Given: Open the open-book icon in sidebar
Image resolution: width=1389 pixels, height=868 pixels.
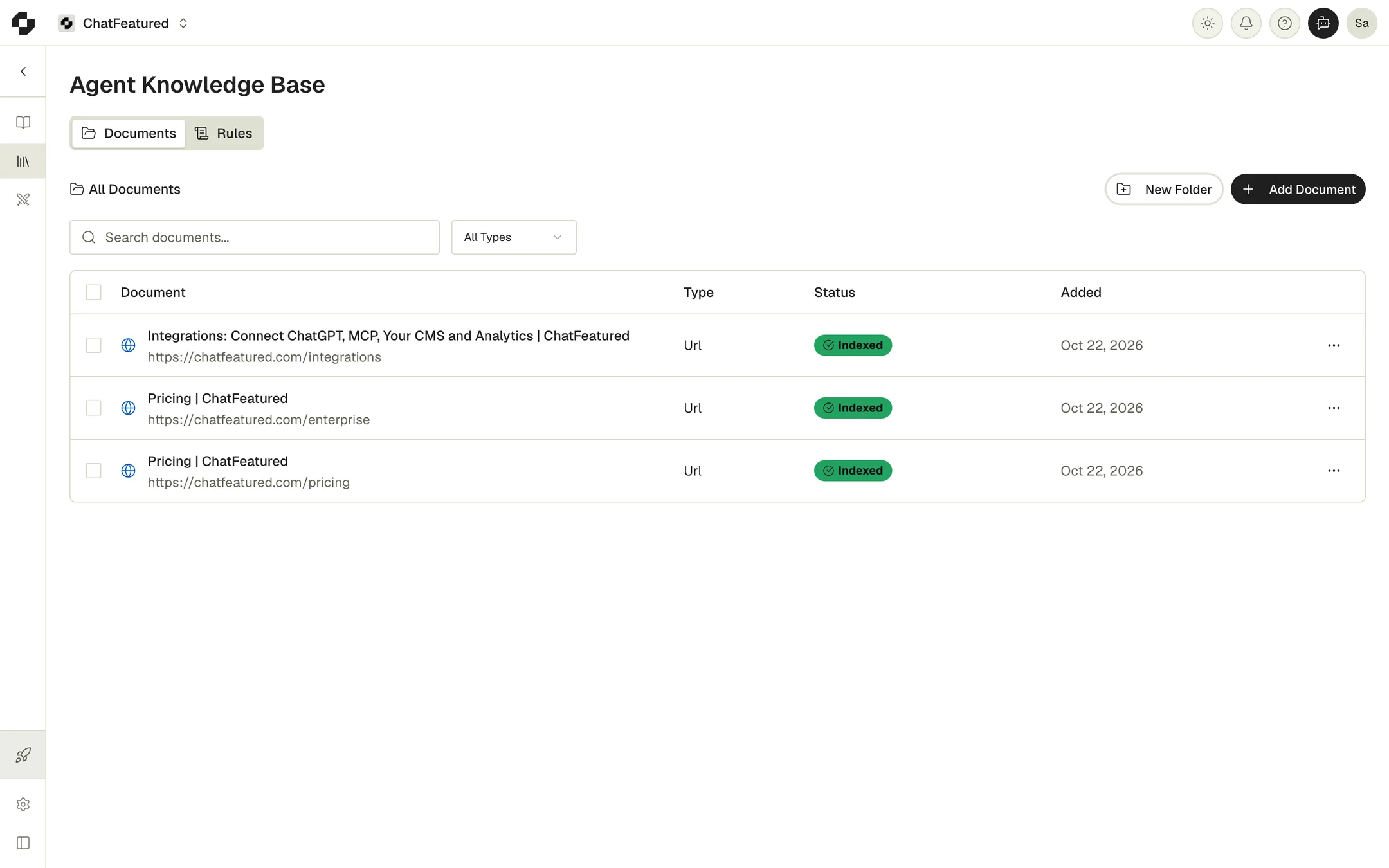Looking at the screenshot, I should [x=23, y=122].
